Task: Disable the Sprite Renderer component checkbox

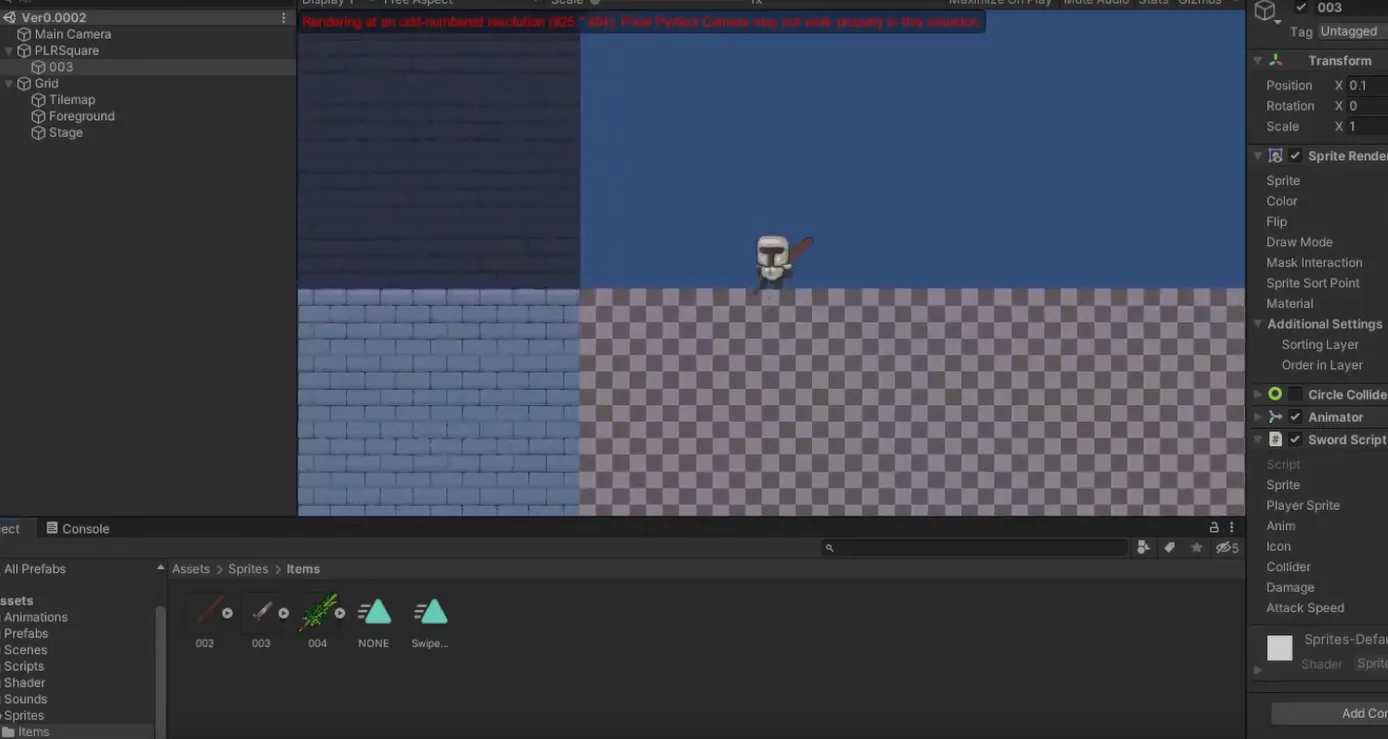Action: click(1295, 156)
